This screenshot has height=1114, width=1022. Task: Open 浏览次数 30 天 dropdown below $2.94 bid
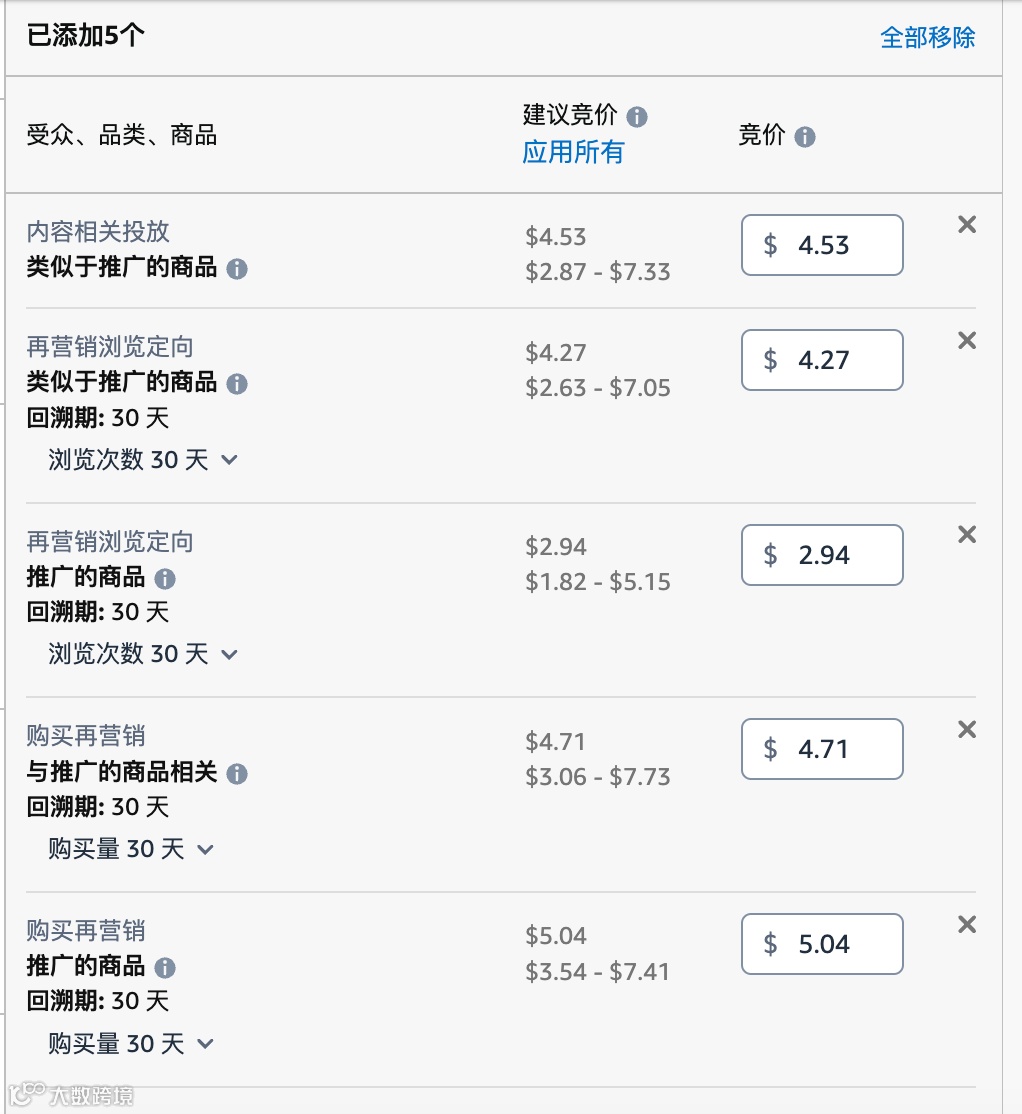click(x=143, y=654)
